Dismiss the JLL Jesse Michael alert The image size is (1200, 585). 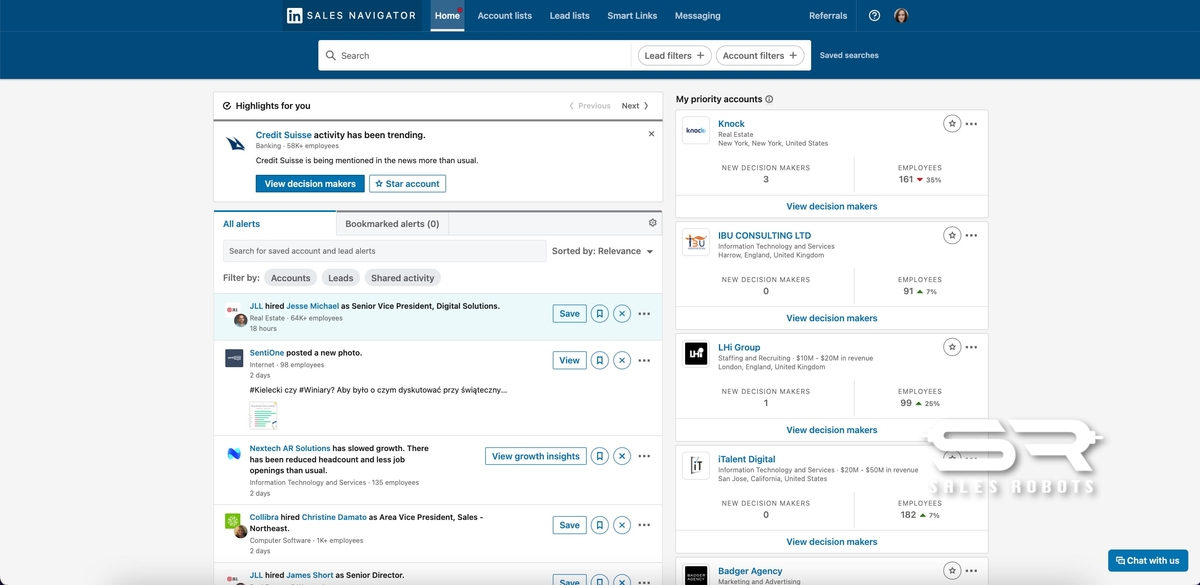(x=622, y=313)
